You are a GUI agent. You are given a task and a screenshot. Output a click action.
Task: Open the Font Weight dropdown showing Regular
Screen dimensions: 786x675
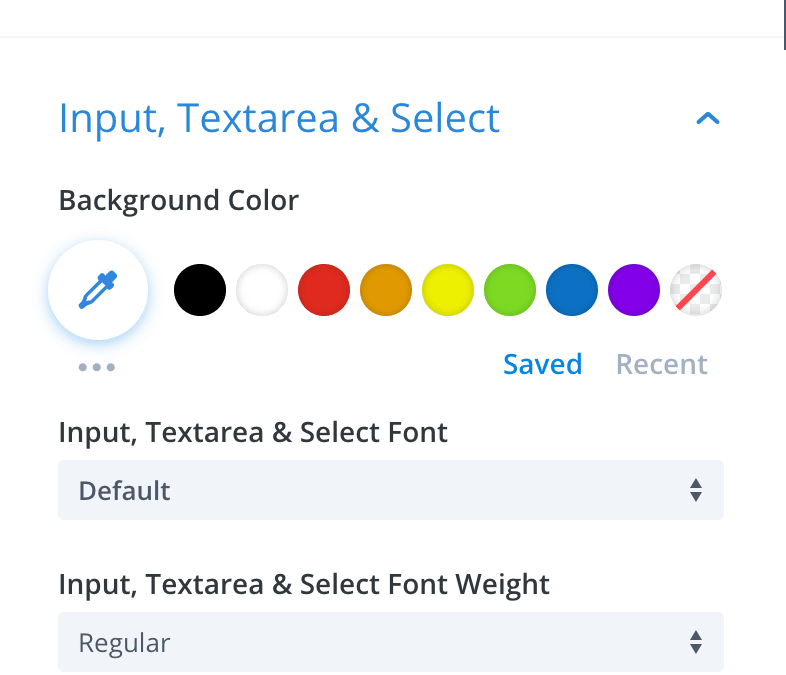point(390,642)
